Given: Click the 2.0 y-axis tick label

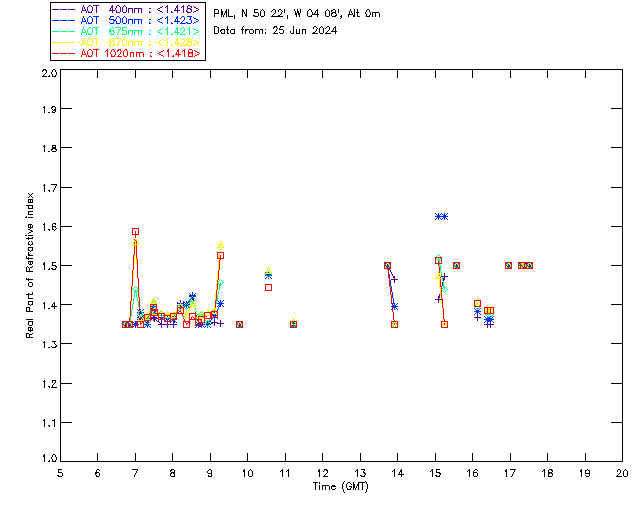Looking at the screenshot, I should (49, 73).
